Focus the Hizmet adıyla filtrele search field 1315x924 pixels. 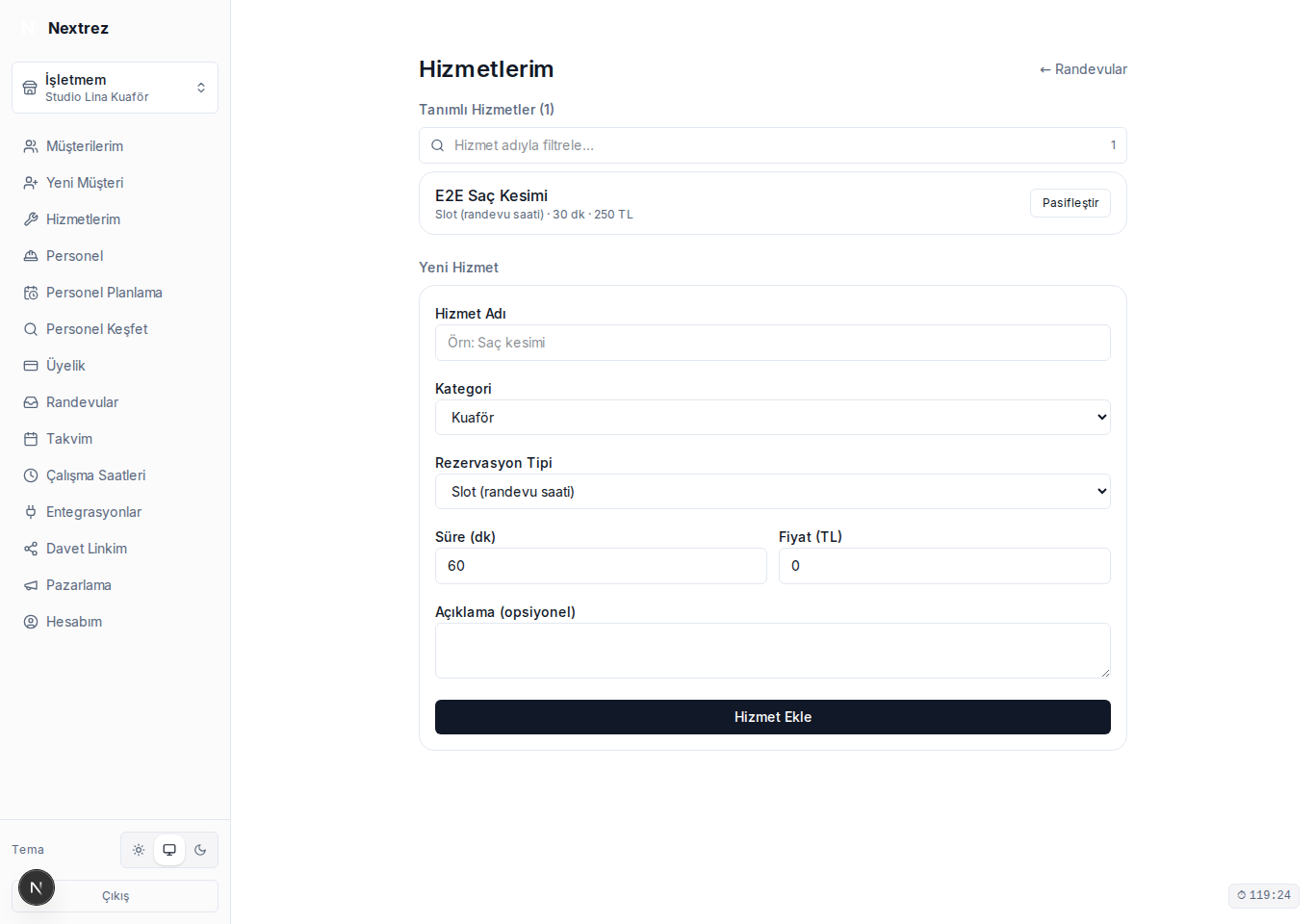tap(773, 145)
